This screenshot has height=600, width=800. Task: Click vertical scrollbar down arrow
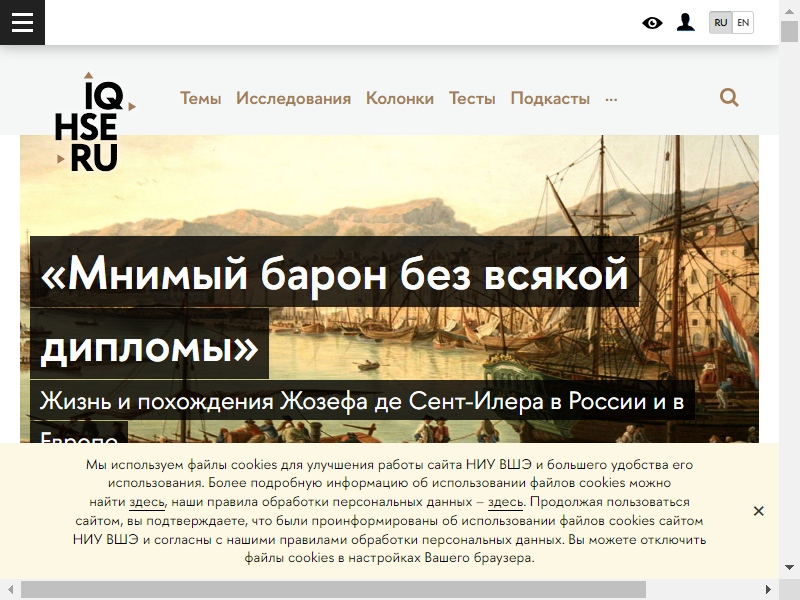[x=789, y=567]
